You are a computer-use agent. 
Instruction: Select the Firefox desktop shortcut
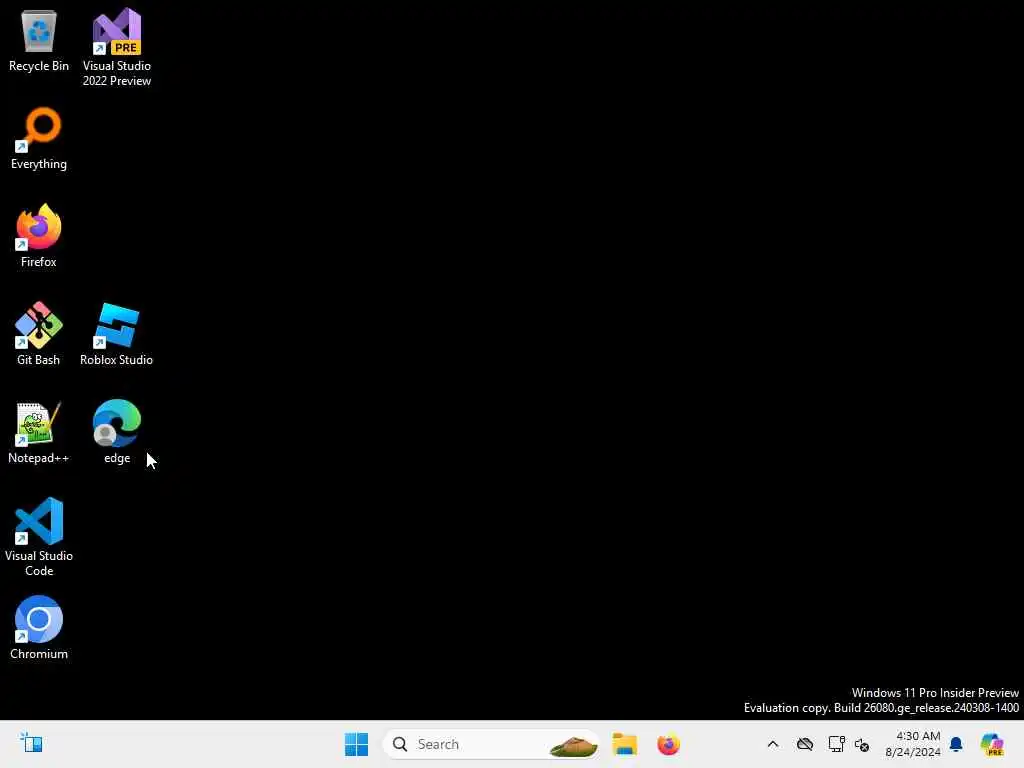coord(39,236)
